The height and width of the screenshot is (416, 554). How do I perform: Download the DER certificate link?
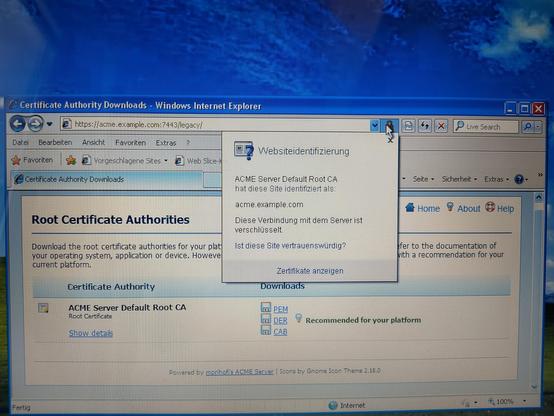[x=280, y=321]
